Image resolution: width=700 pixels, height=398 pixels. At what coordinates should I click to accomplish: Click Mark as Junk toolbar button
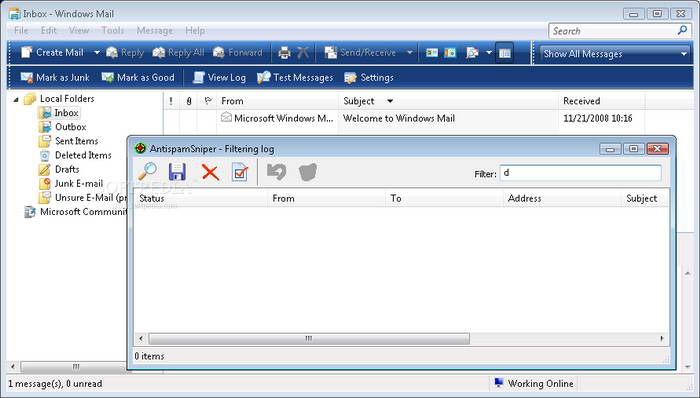[55, 78]
